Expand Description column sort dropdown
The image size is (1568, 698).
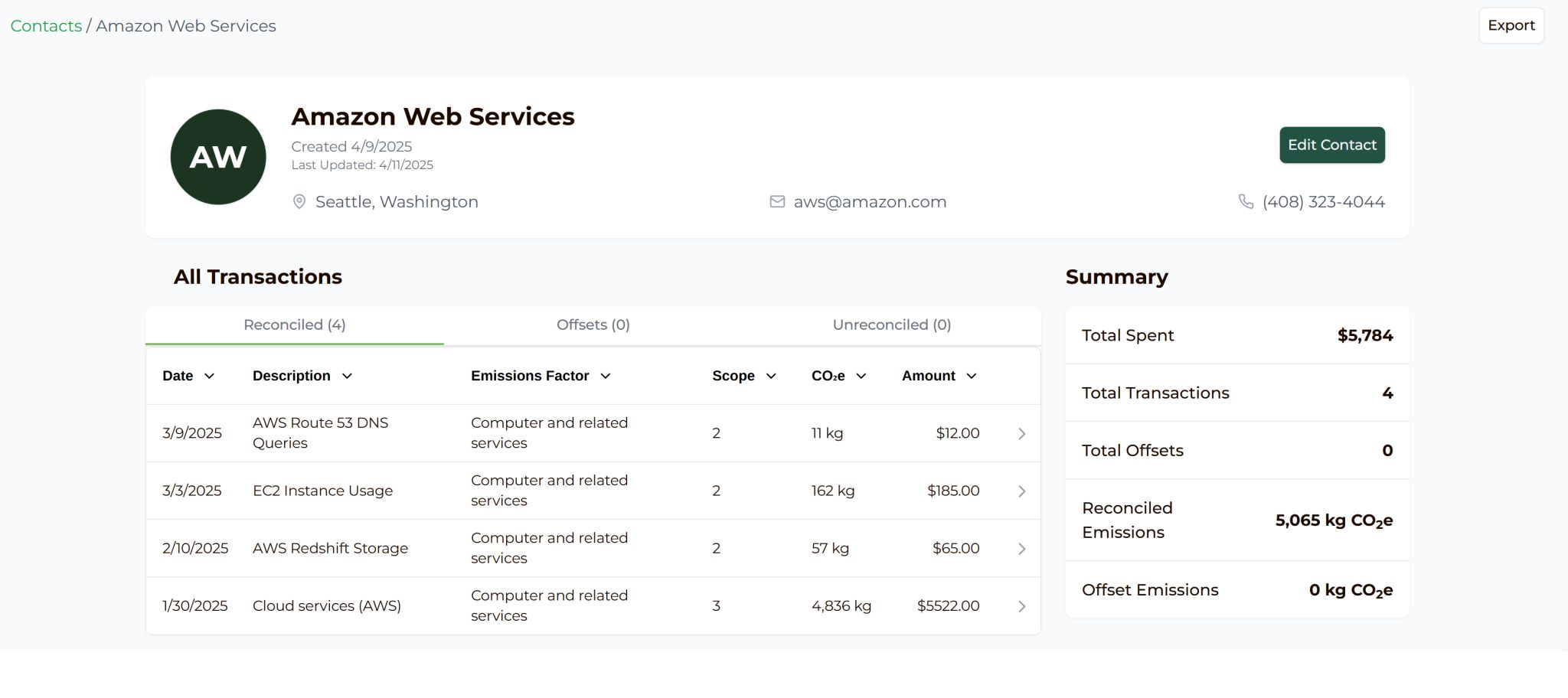(347, 377)
